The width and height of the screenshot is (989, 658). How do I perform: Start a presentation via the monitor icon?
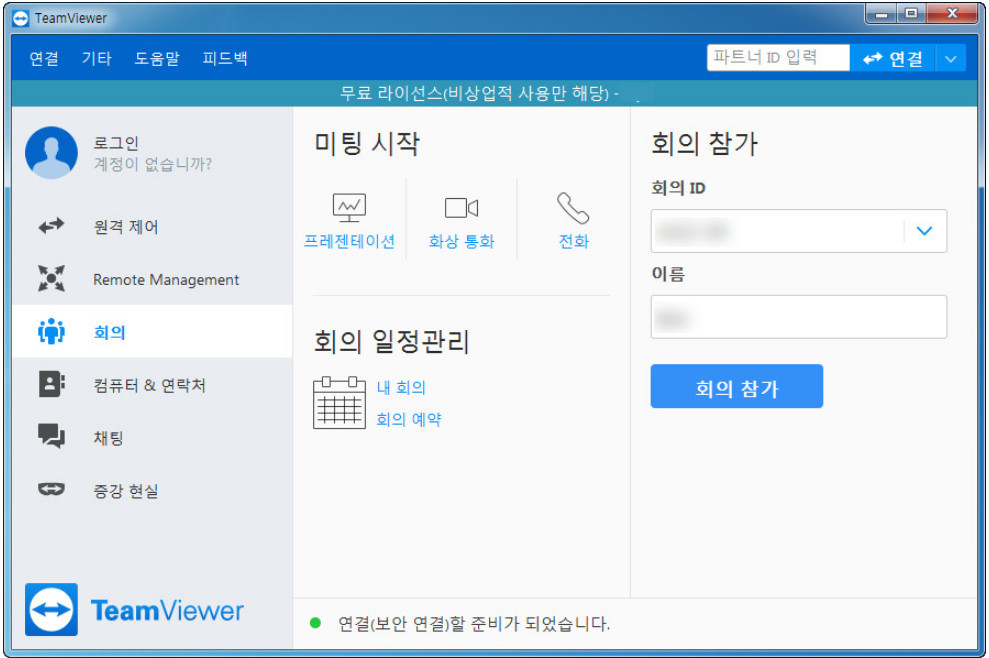pyautogui.click(x=349, y=208)
